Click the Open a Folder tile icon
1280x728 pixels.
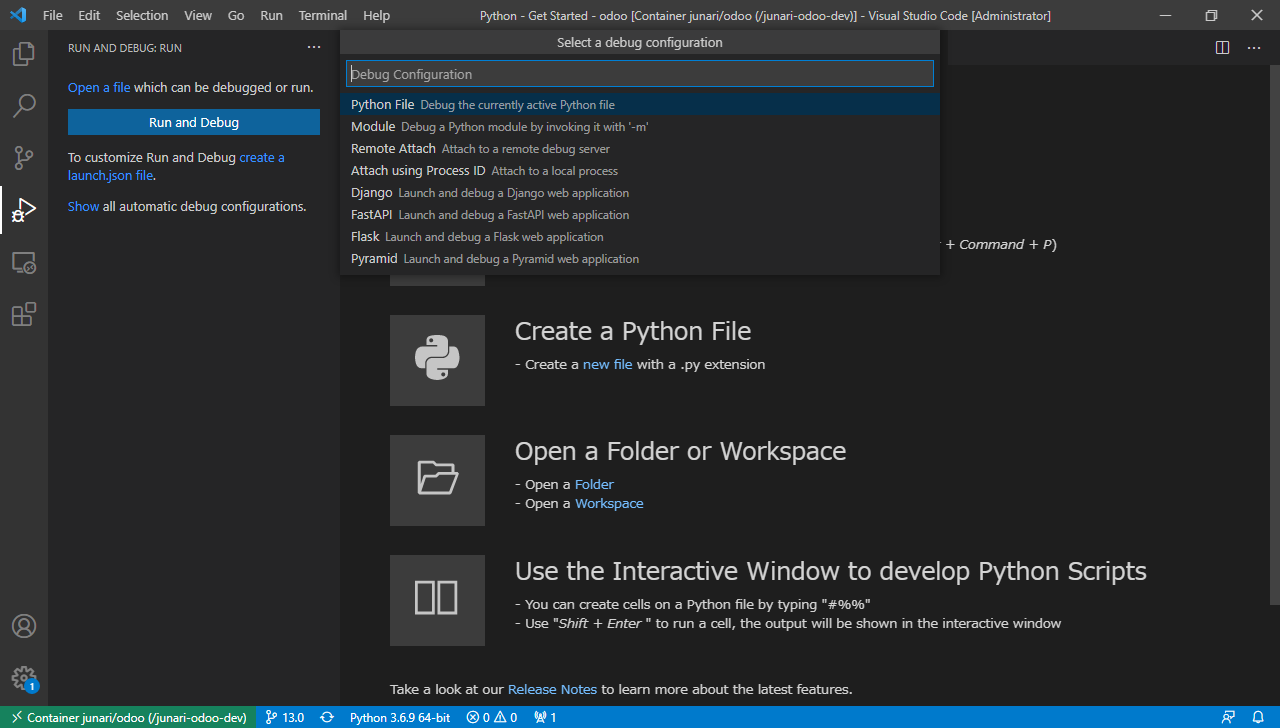[437, 480]
